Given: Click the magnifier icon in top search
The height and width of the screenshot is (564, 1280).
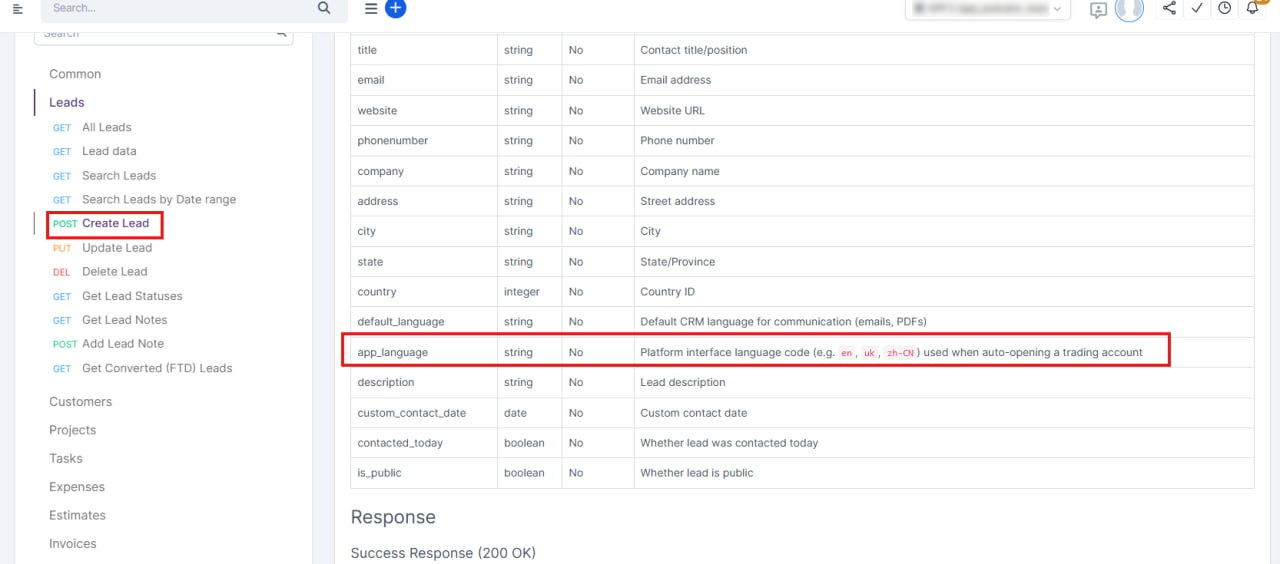Looking at the screenshot, I should pos(323,8).
